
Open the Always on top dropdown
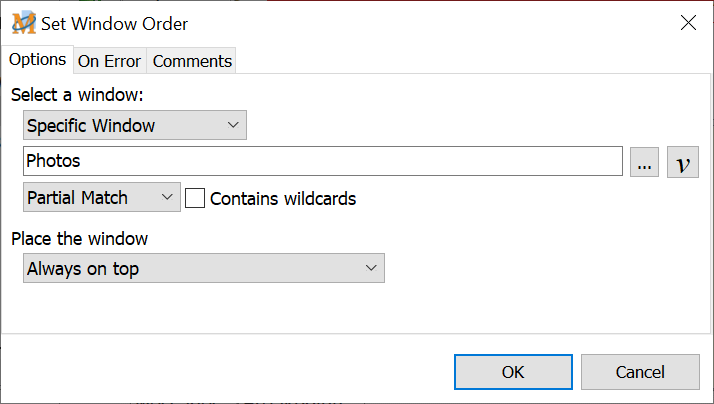[203, 268]
